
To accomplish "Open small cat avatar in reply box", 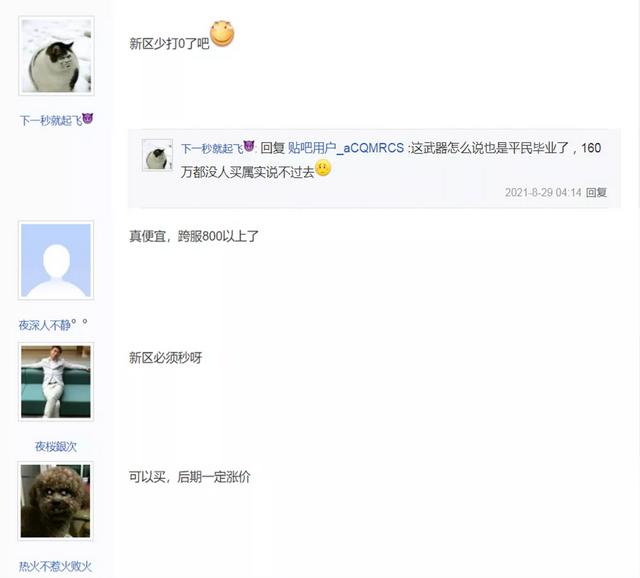I will coord(157,155).
